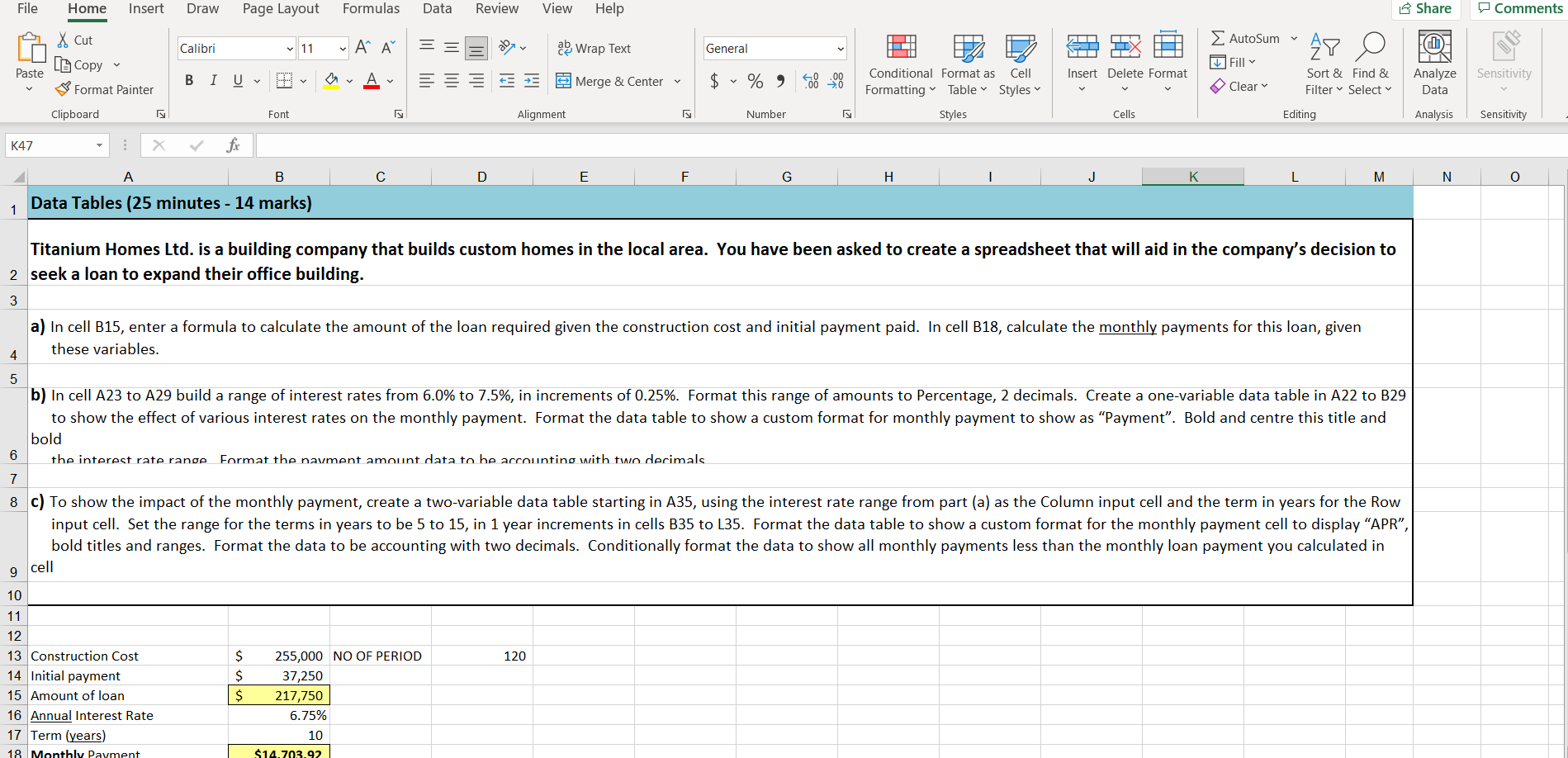Open the Analyze Data pane
The width and height of the screenshot is (1568, 758).
pyautogui.click(x=1434, y=64)
